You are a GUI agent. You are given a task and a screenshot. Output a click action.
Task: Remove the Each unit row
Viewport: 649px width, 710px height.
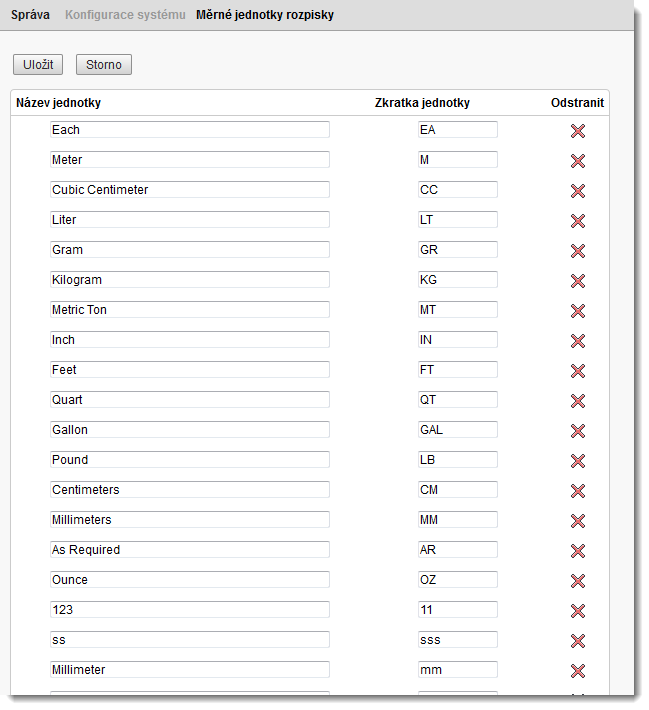[x=577, y=131]
